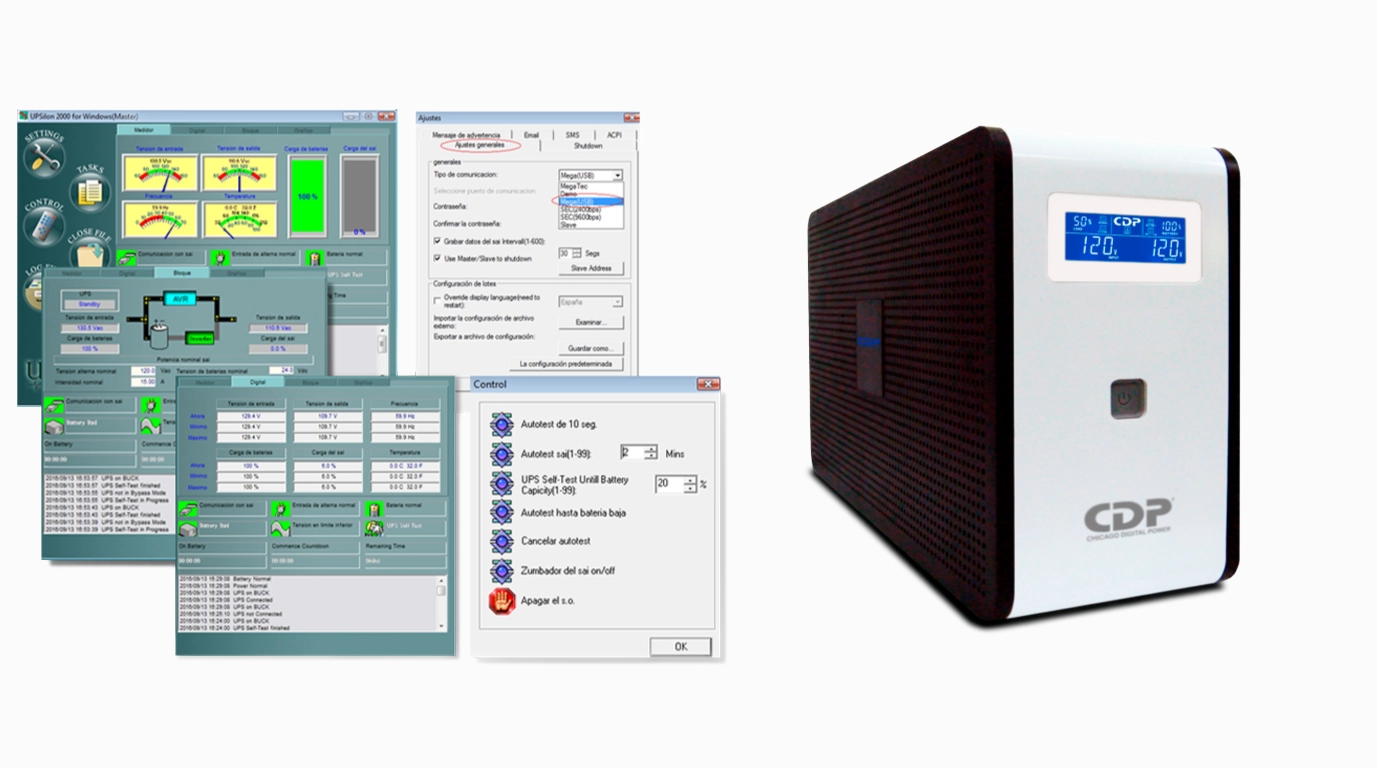Screen dimensions: 1377x768
Task: Click the Examinar... button
Action: pos(591,323)
